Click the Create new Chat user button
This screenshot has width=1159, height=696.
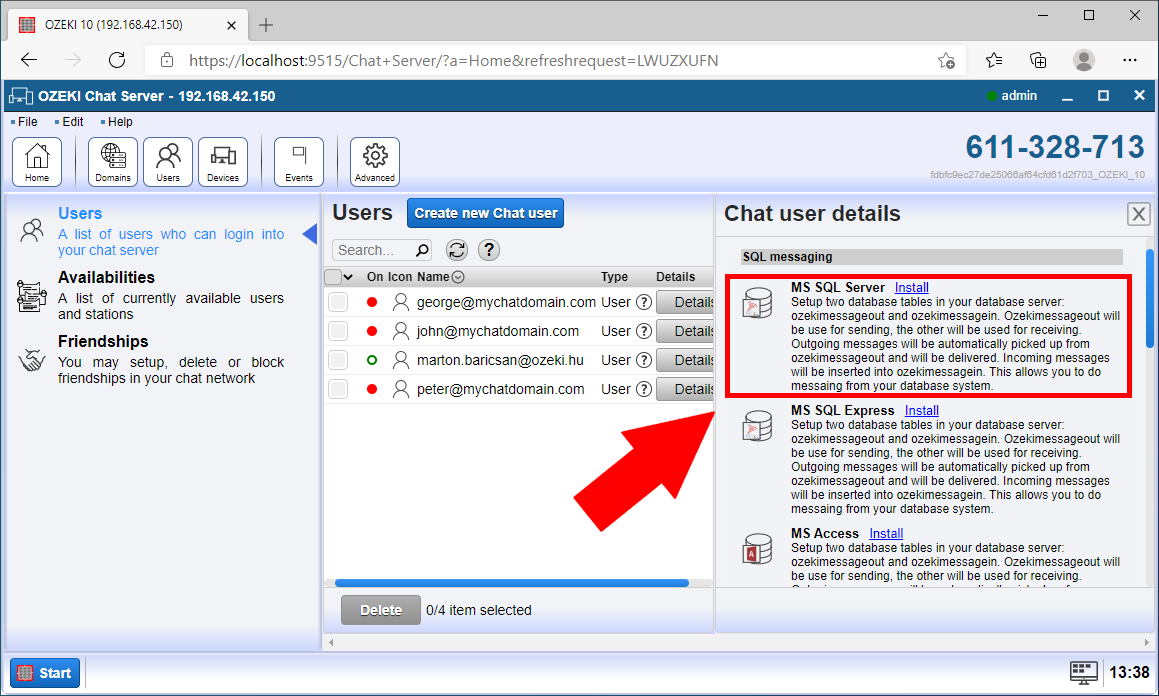(x=485, y=212)
